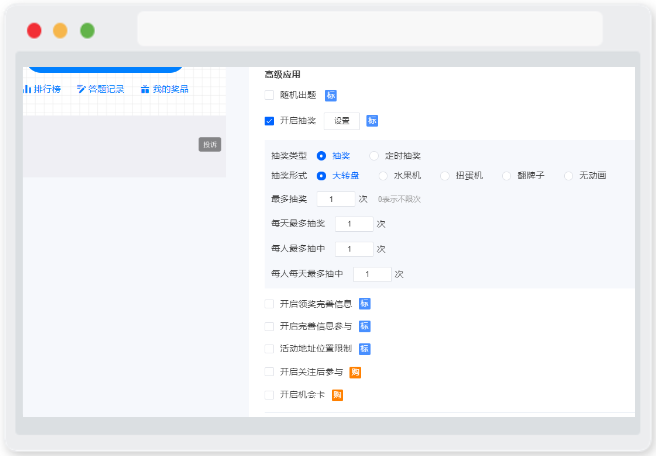Click the 最多抽奖 count input field

[x=336, y=199]
